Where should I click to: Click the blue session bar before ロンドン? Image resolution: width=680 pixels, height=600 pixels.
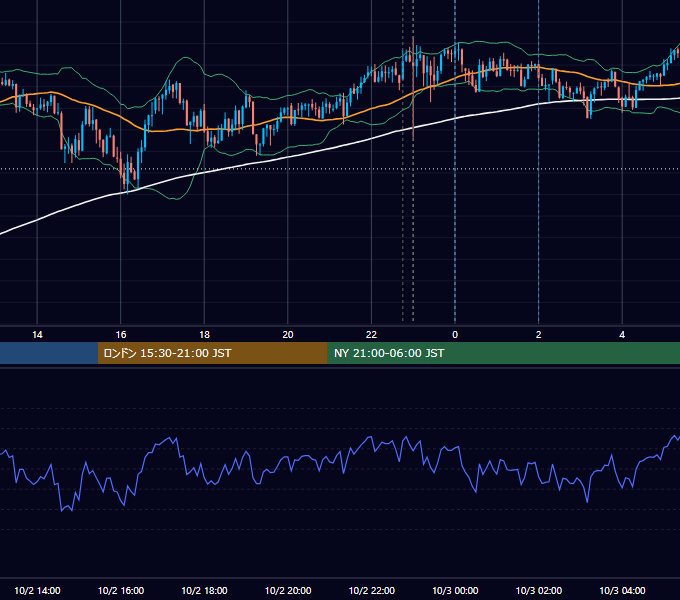(49, 353)
